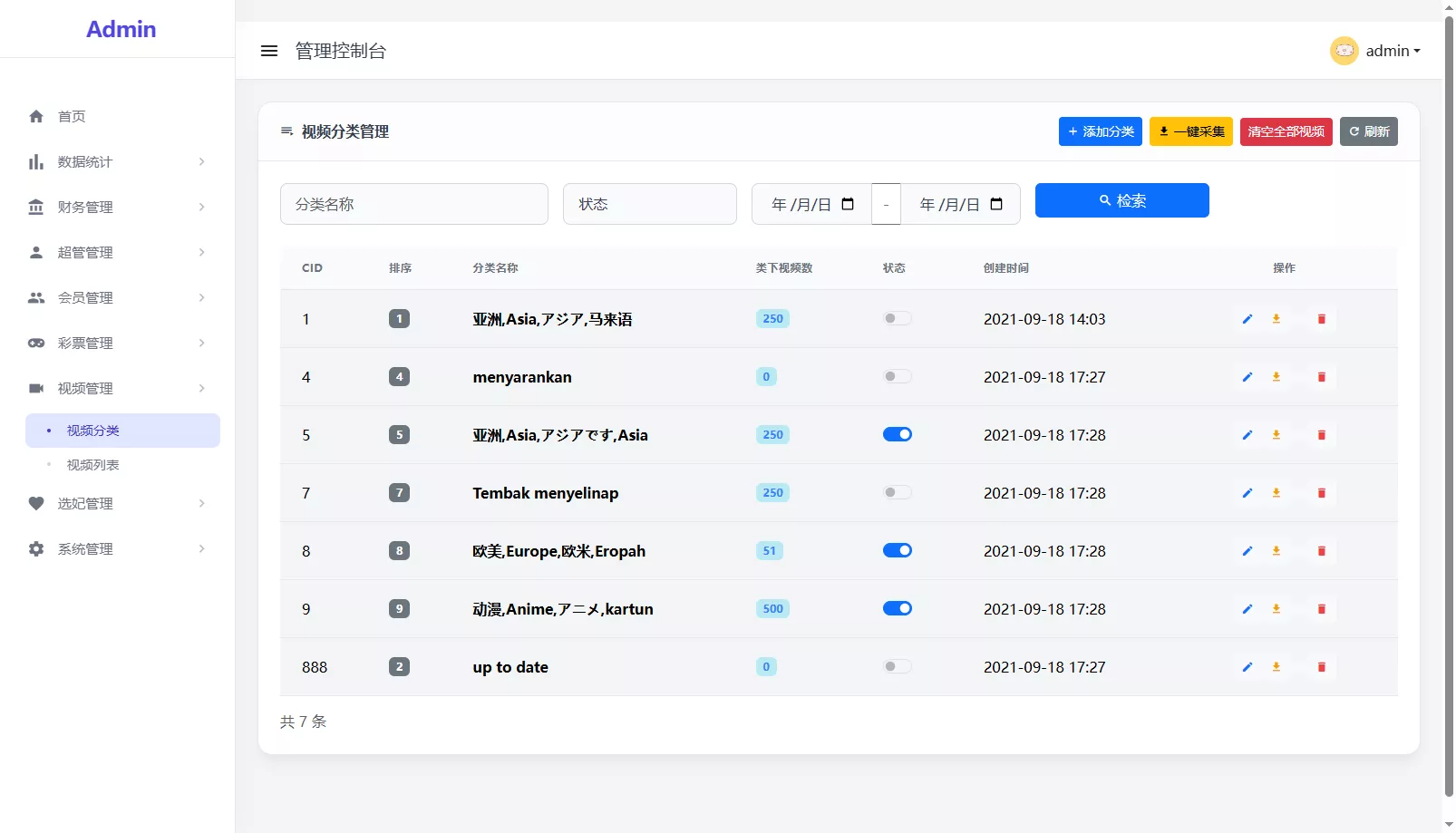Click the collect icon for Tembak menyelinap

(1276, 493)
